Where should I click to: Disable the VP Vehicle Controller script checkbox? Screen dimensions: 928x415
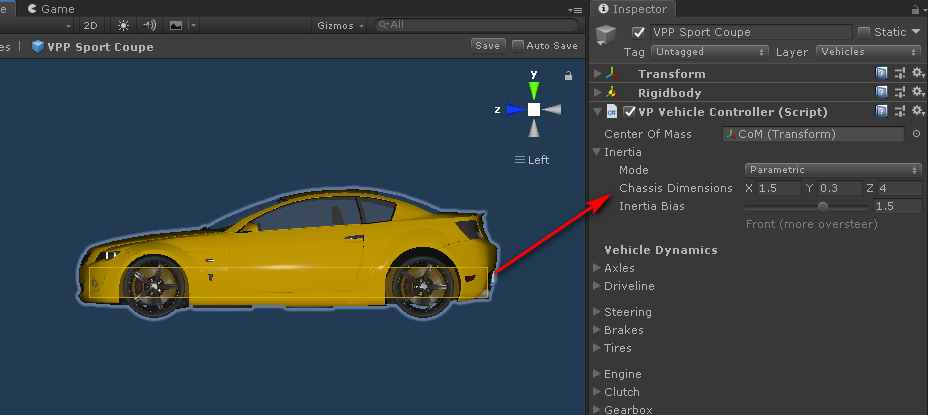click(629, 112)
